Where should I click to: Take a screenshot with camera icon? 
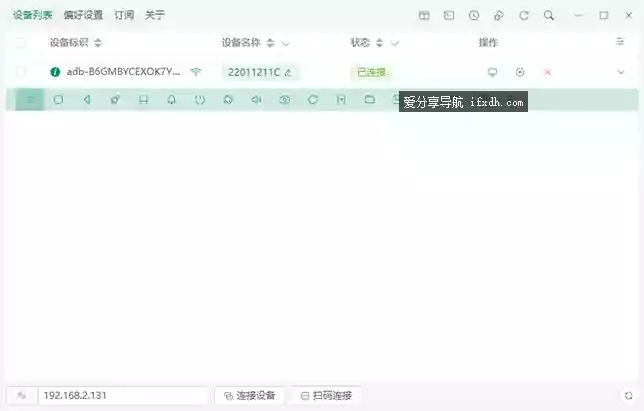pos(285,99)
